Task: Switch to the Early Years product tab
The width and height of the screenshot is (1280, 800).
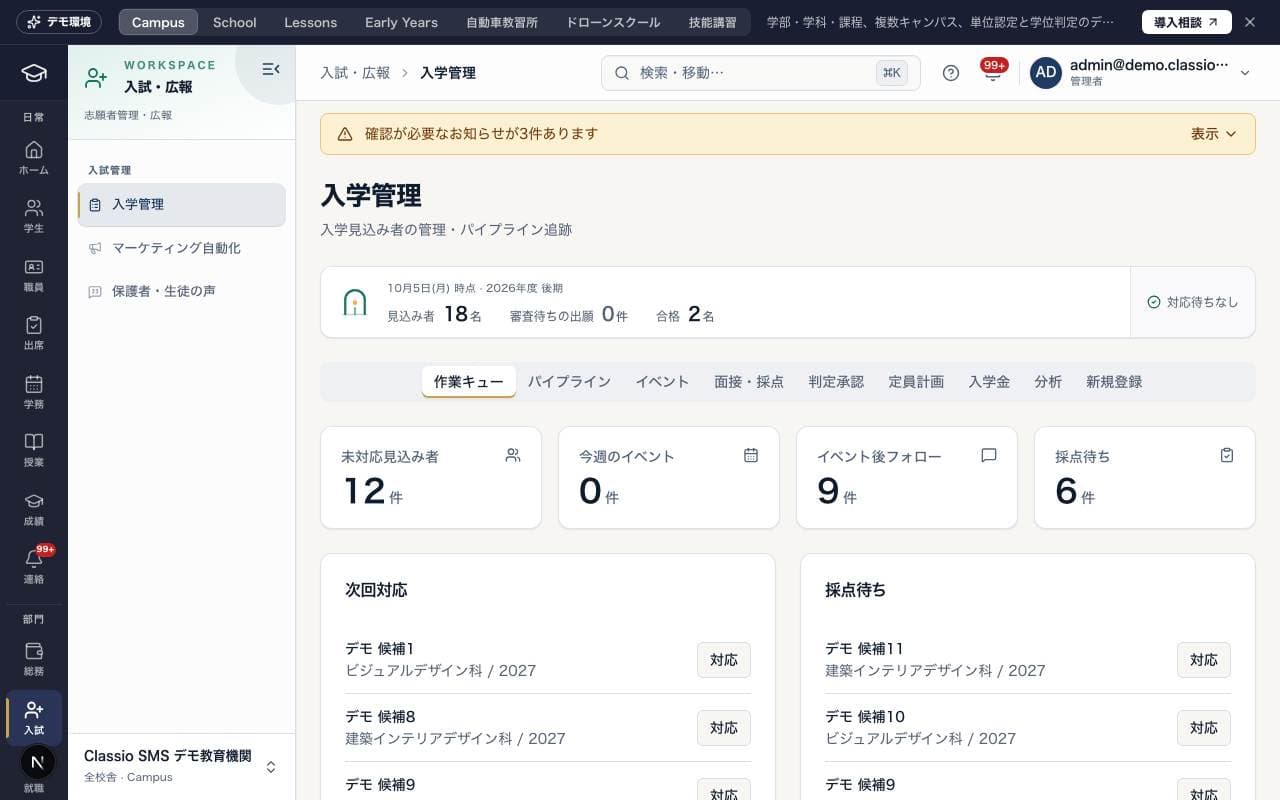Action: (x=401, y=22)
